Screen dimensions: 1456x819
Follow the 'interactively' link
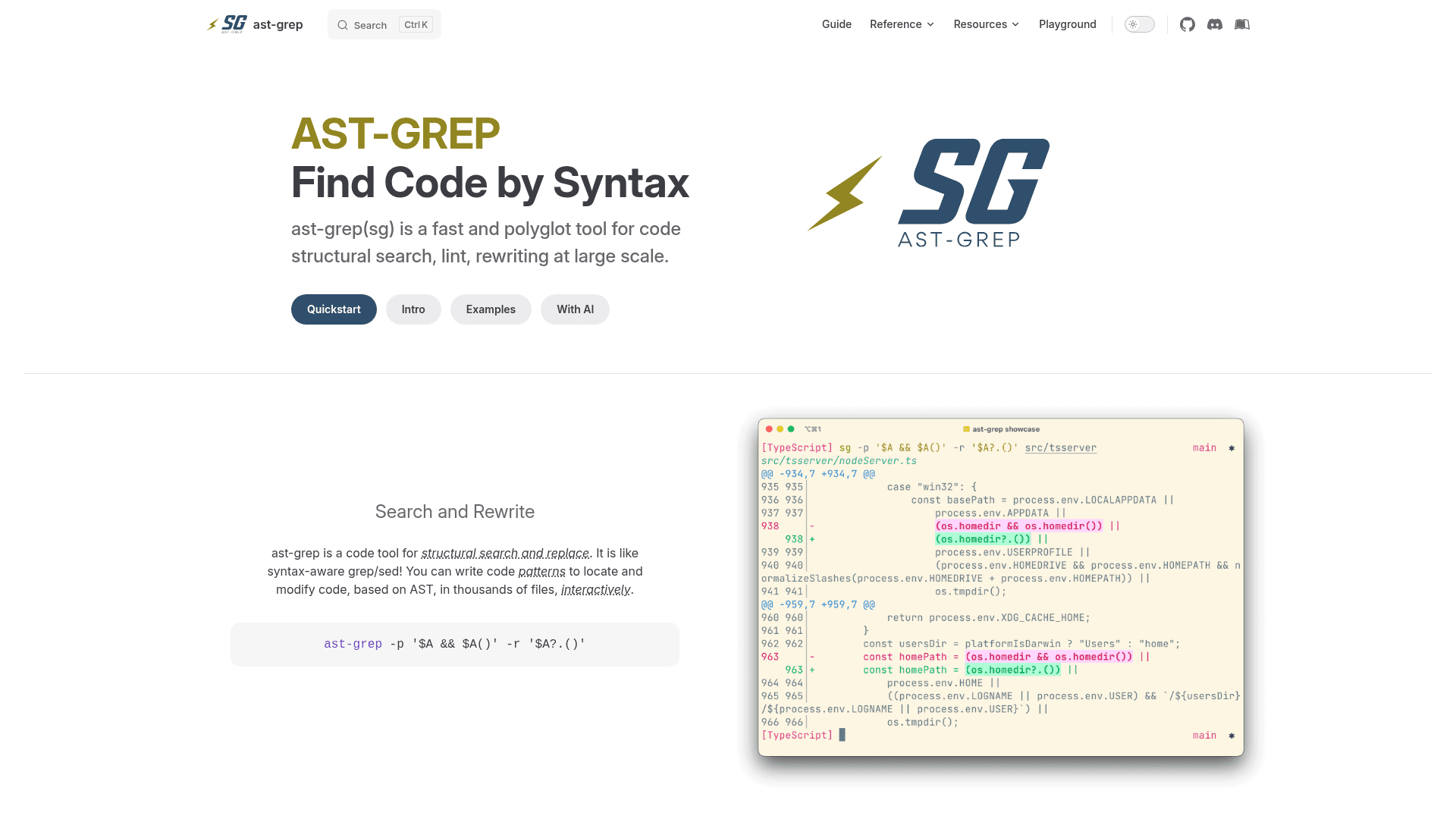pos(595,589)
